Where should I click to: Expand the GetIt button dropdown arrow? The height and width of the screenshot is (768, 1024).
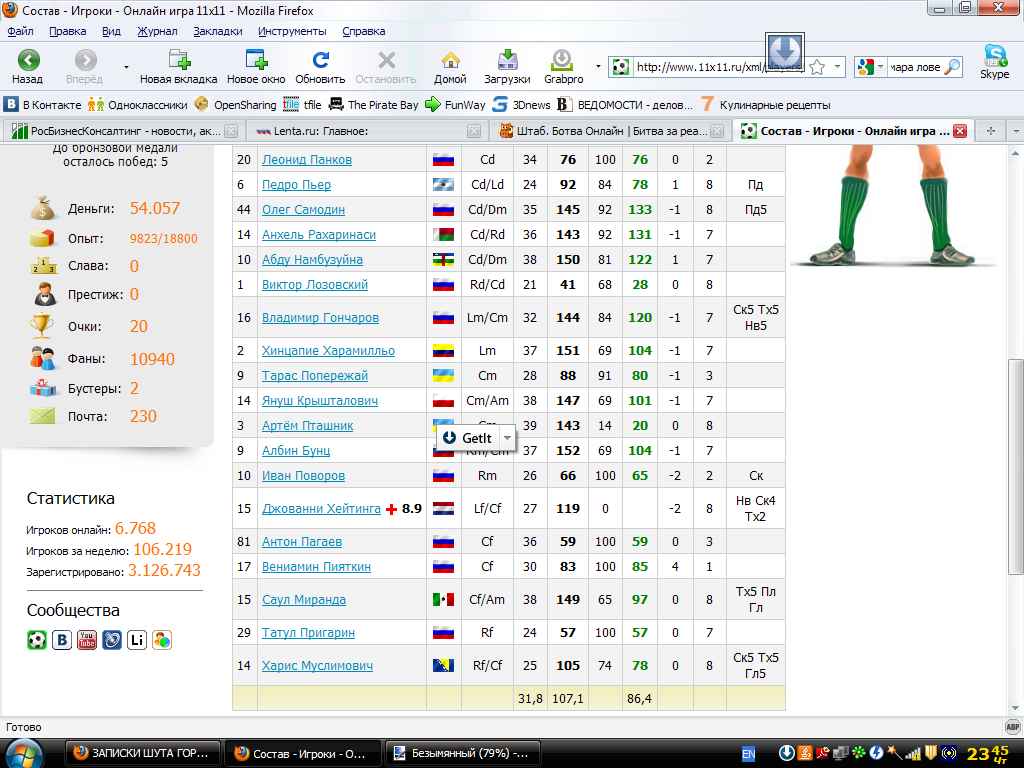(508, 438)
